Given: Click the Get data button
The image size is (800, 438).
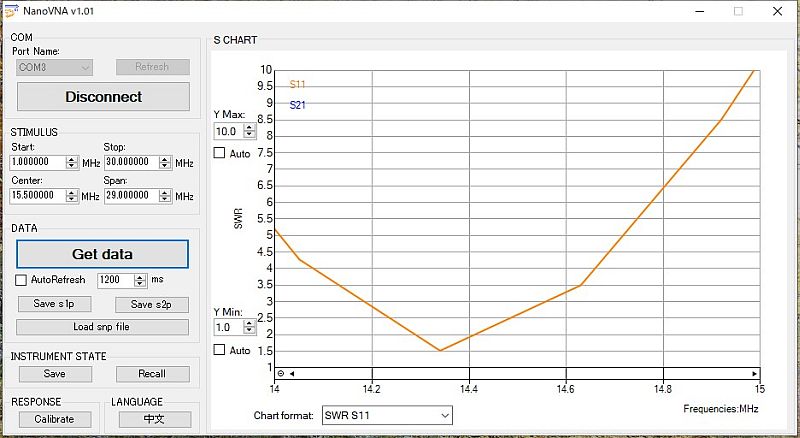Looking at the screenshot, I should (102, 254).
